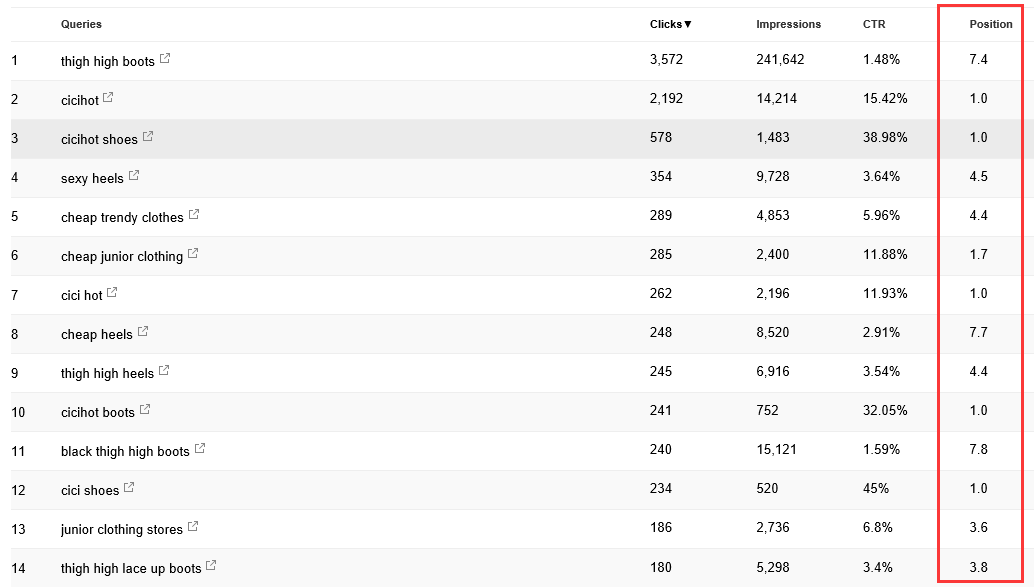Click external link icon beside cici hot
Image resolution: width=1034 pixels, height=587 pixels.
pyautogui.click(x=112, y=292)
